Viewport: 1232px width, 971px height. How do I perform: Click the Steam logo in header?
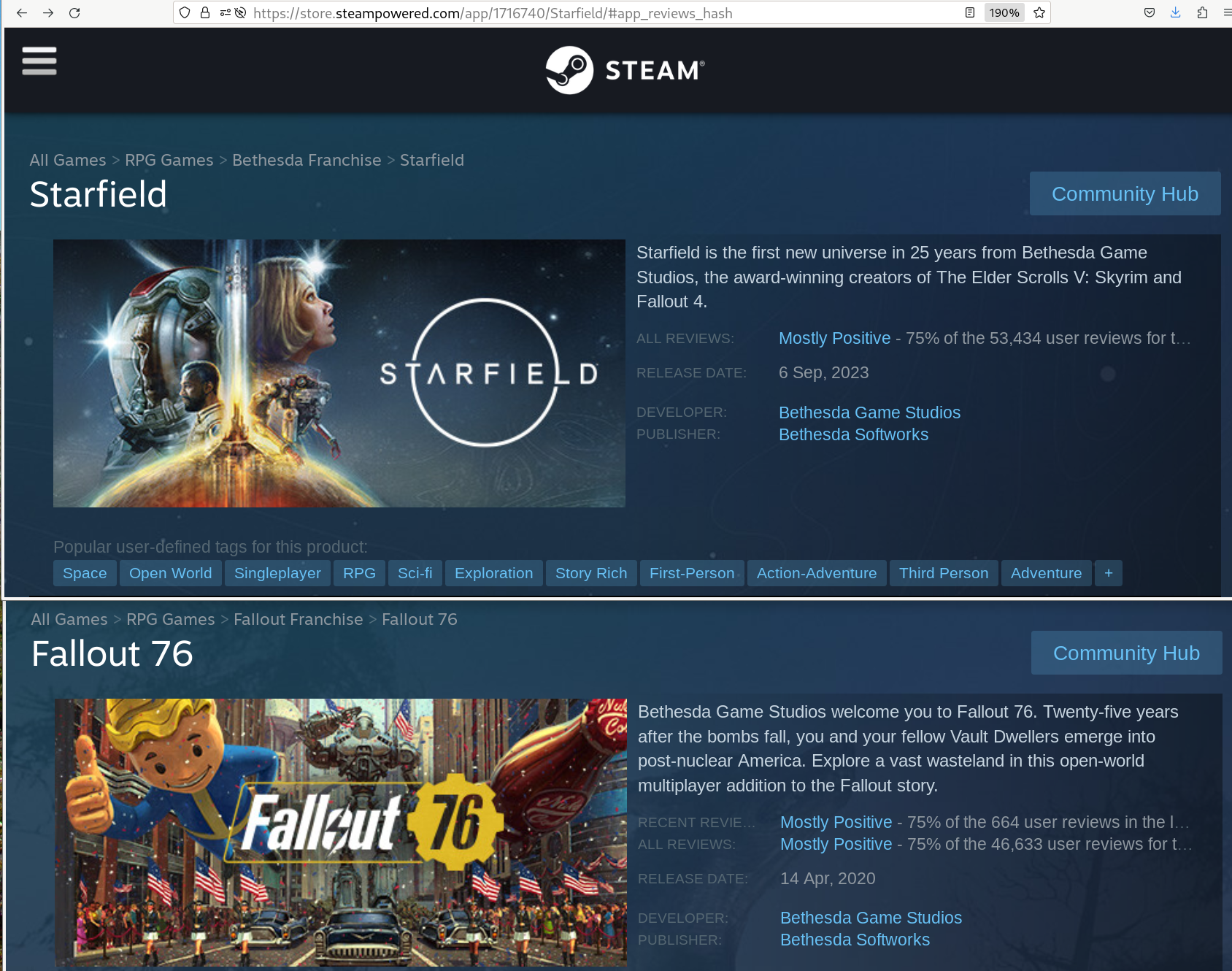(x=625, y=70)
